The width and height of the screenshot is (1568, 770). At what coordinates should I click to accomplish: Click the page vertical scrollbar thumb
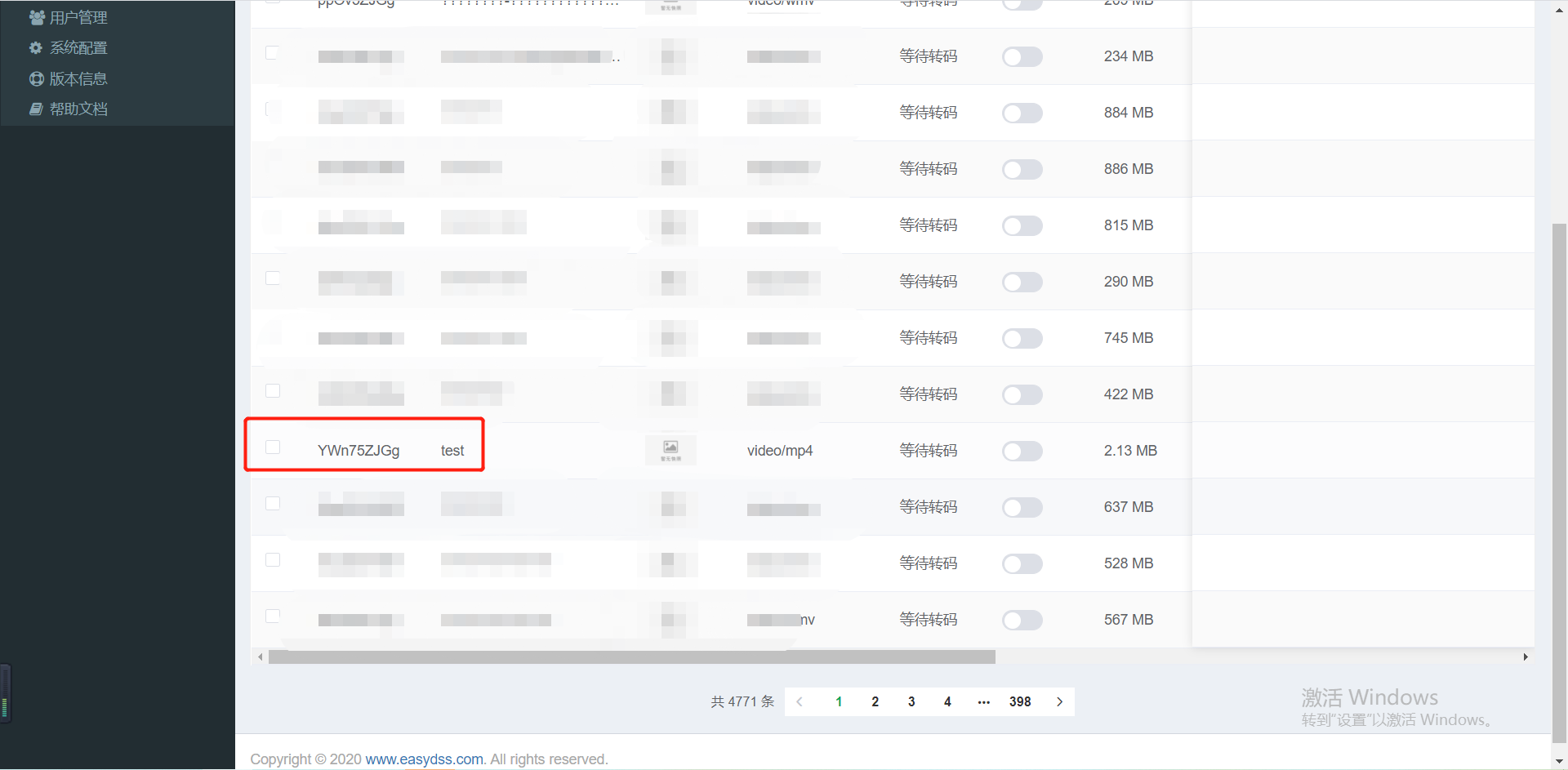1559,482
